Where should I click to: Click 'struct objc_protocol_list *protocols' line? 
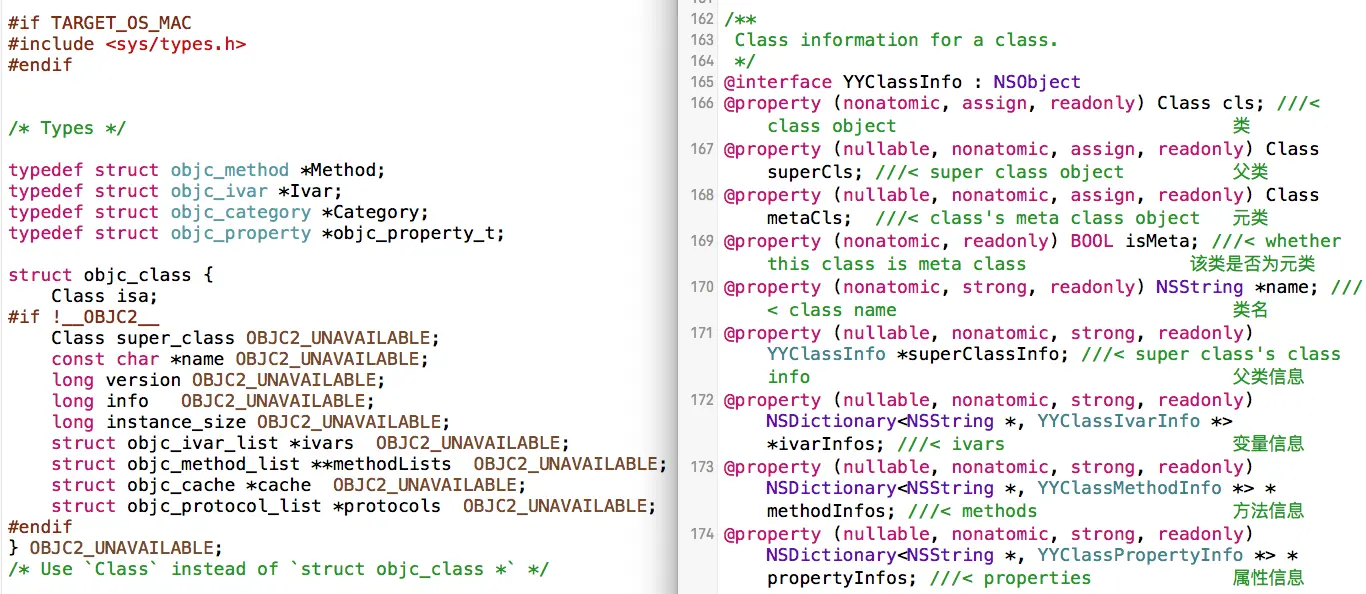[x=246, y=506]
